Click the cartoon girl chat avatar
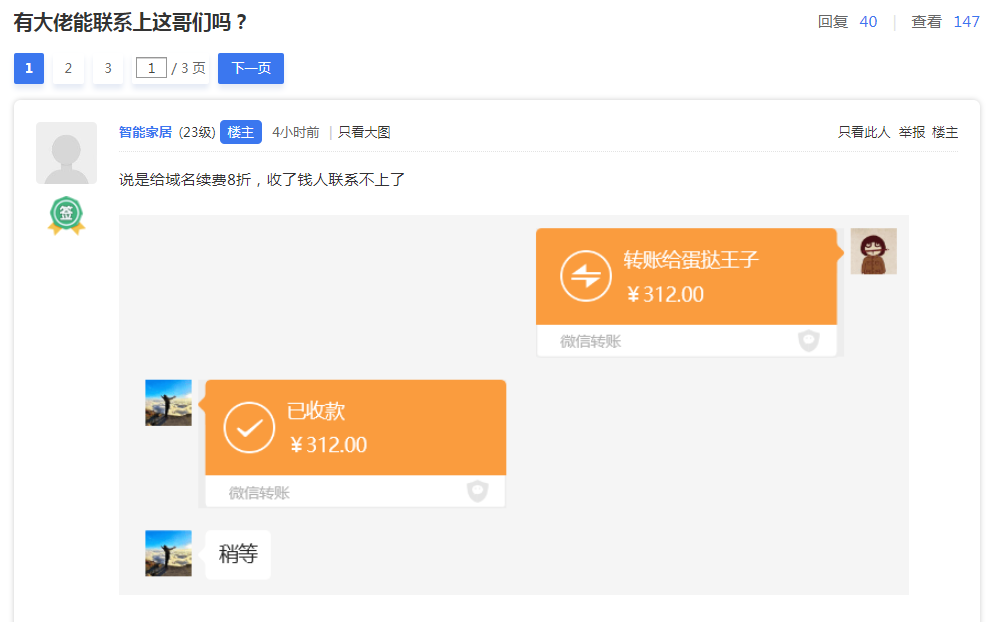This screenshot has height=622, width=986. pos(873,251)
